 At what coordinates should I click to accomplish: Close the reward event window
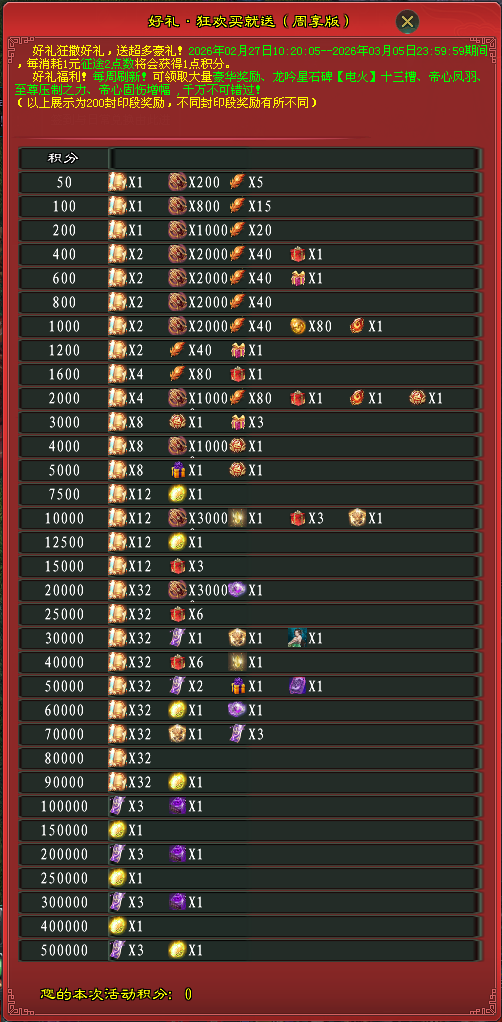(x=407, y=22)
